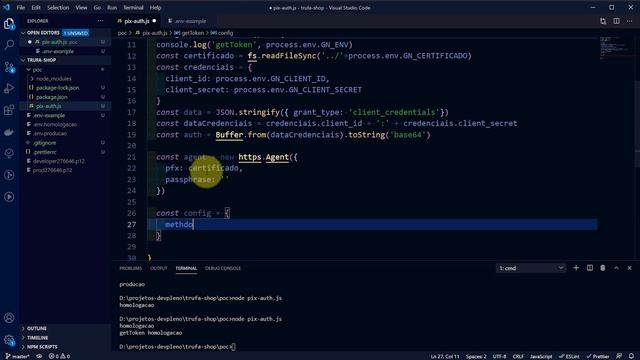Open the Accounts icon in activity bar
The height and width of the screenshot is (360, 640).
(9, 318)
